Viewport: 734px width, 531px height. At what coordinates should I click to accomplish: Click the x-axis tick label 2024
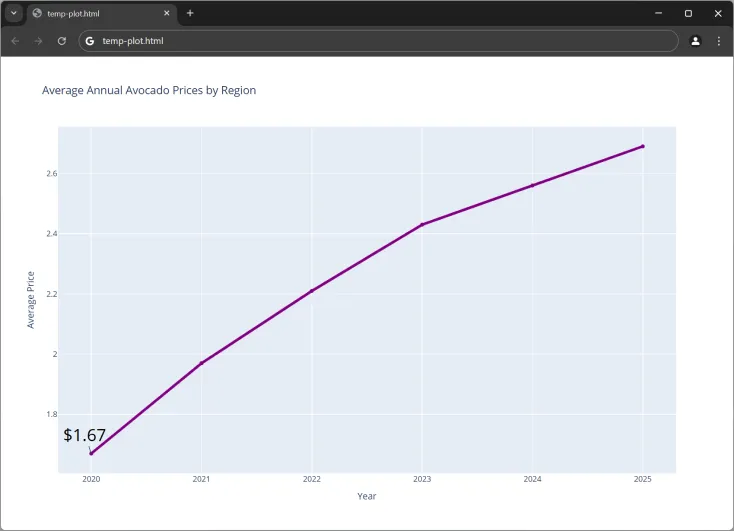pyautogui.click(x=532, y=479)
